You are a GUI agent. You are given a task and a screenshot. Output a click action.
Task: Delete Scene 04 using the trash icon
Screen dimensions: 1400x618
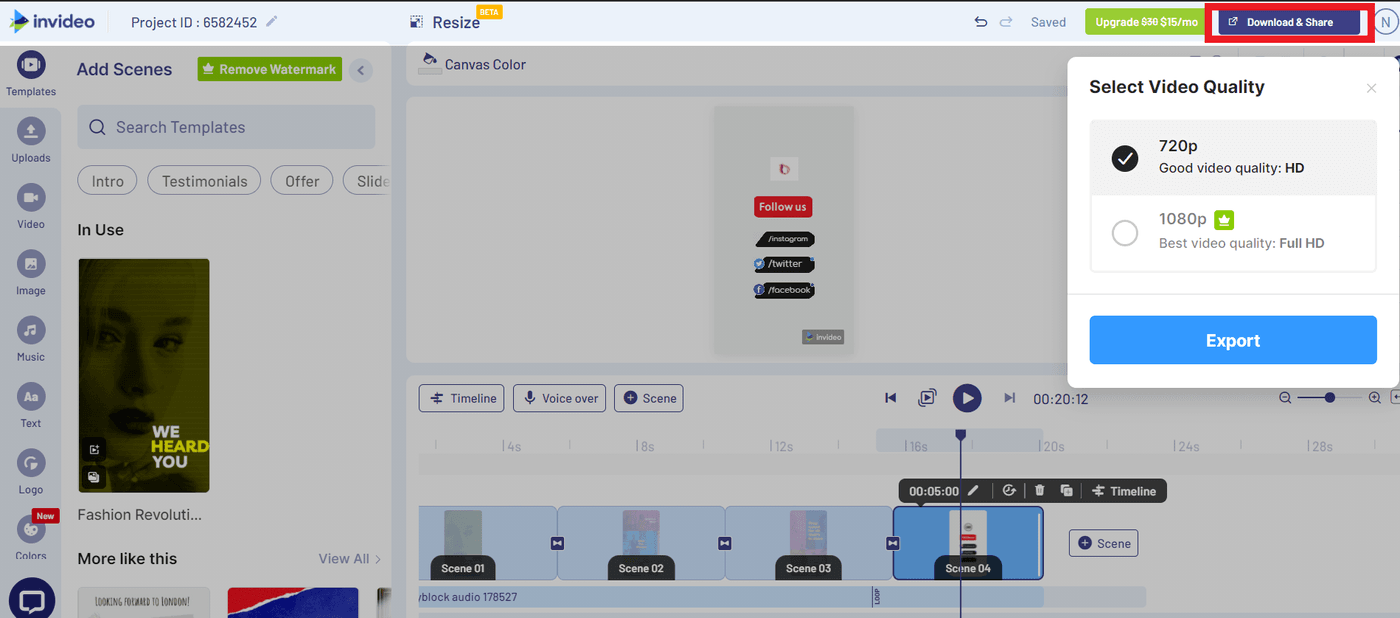1038,490
